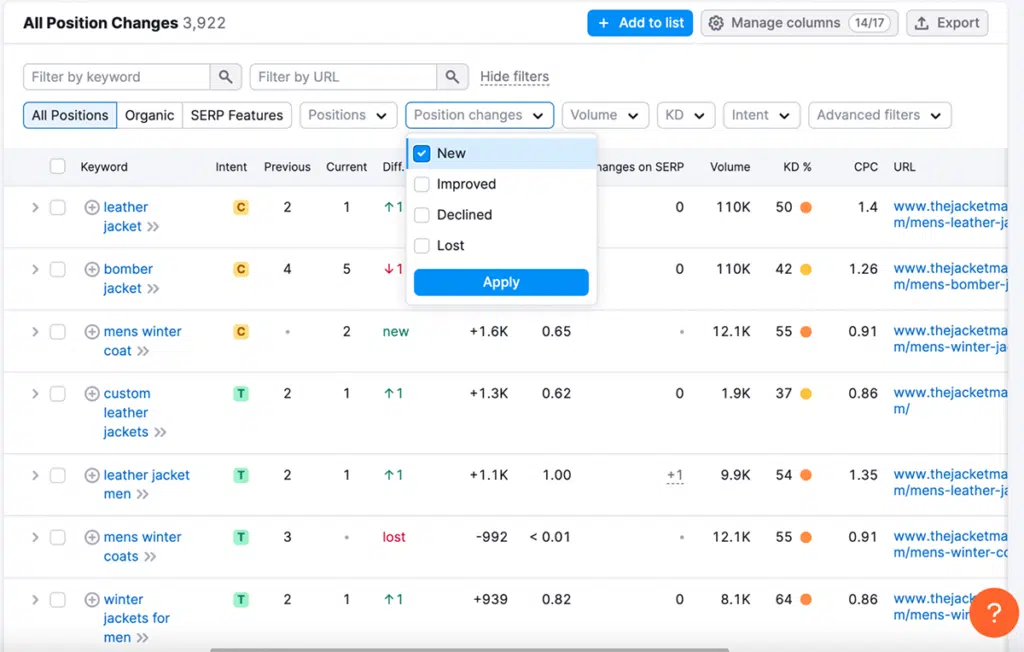Open the Volume dropdown
This screenshot has width=1024, height=652.
[x=605, y=115]
